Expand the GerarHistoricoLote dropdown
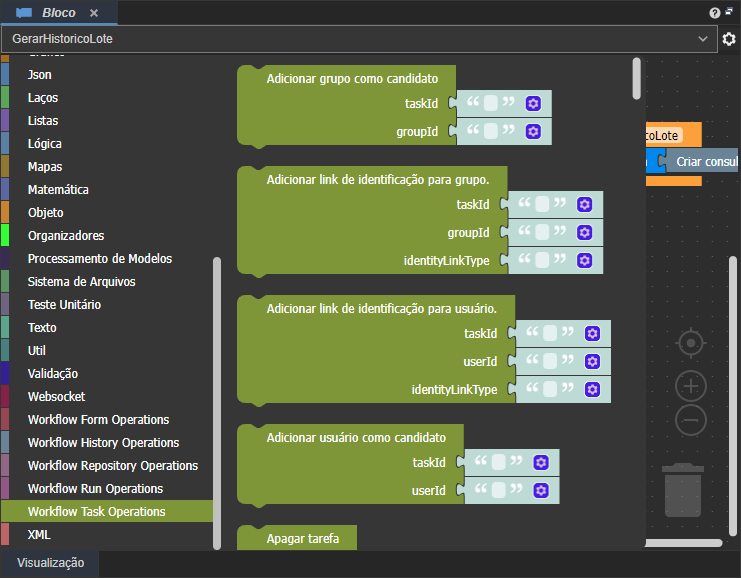 pyautogui.click(x=703, y=39)
